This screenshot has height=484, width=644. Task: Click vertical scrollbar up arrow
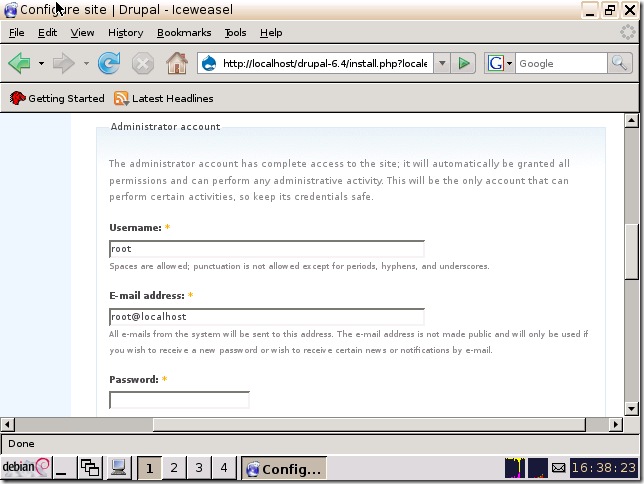[631, 120]
